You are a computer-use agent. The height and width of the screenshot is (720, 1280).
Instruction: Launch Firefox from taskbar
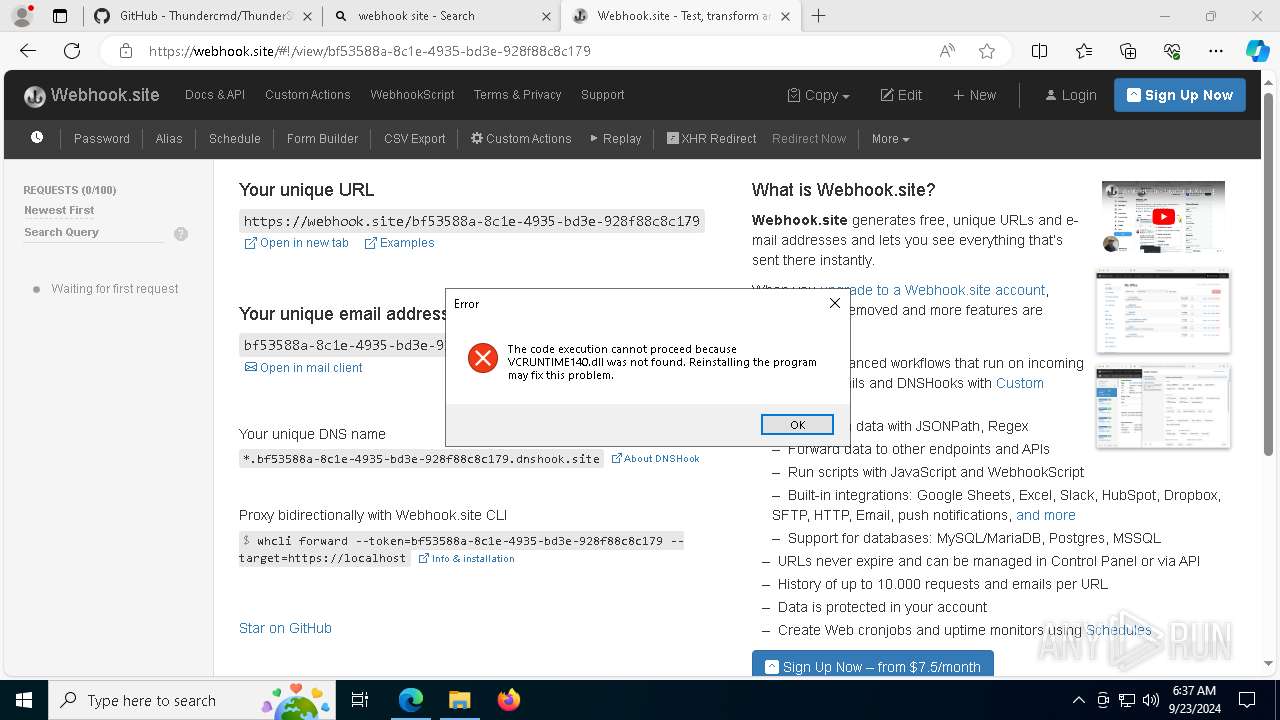(x=509, y=700)
